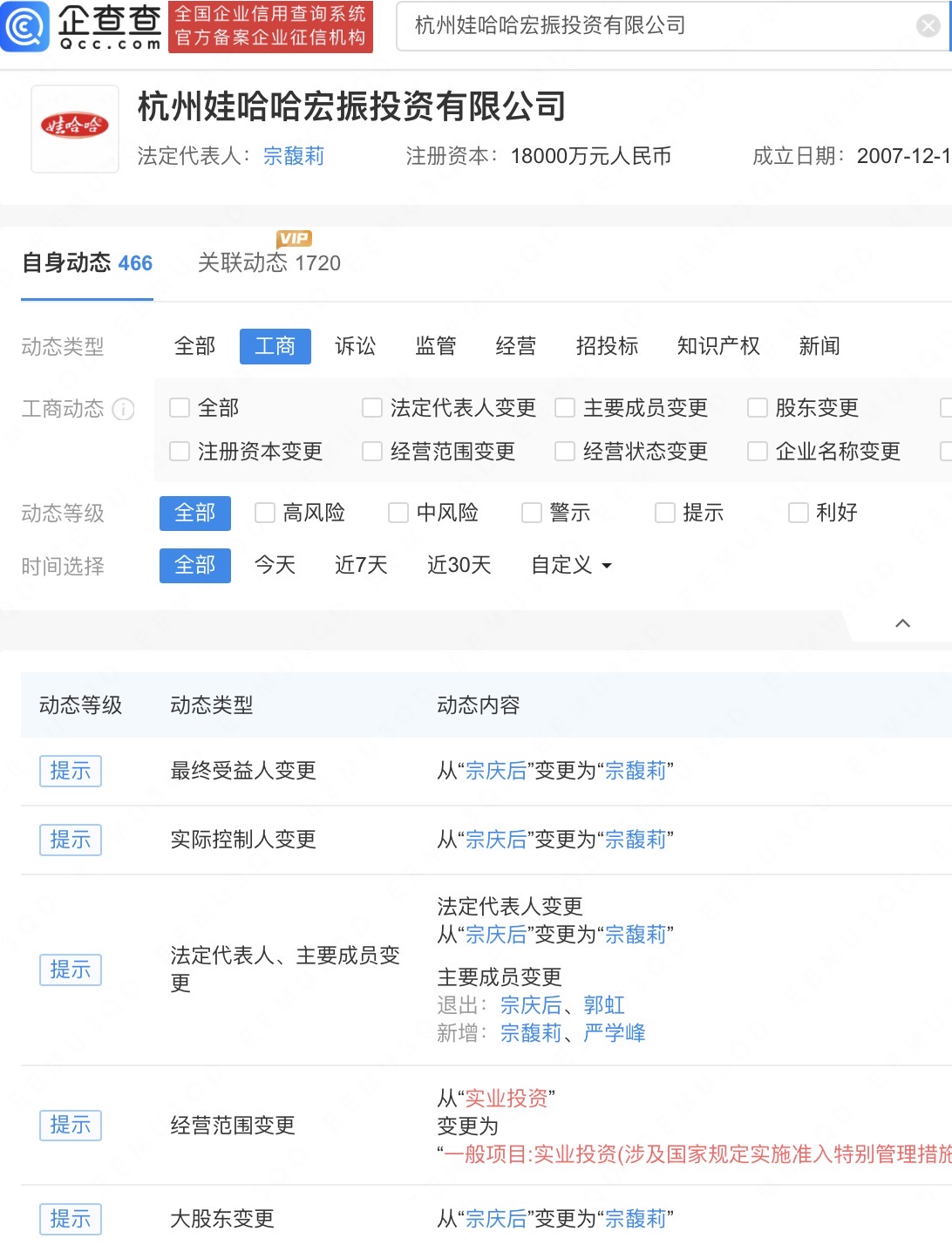Click the 动态内容 column header
952x1252 pixels.
(479, 705)
